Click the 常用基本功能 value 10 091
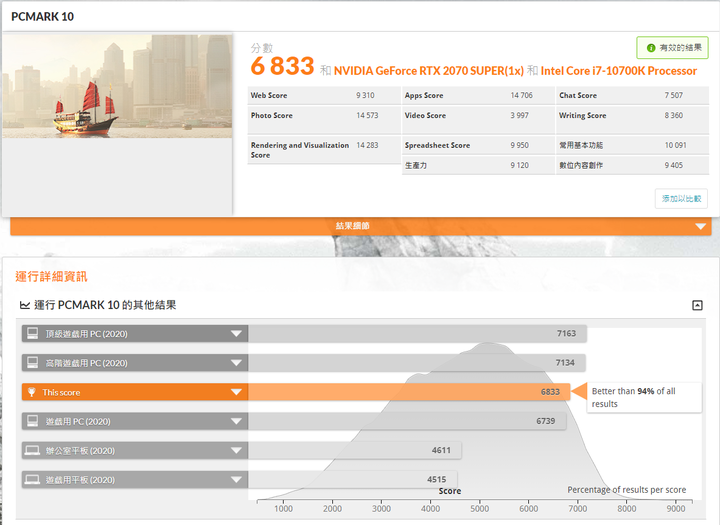The image size is (720, 525). click(675, 146)
